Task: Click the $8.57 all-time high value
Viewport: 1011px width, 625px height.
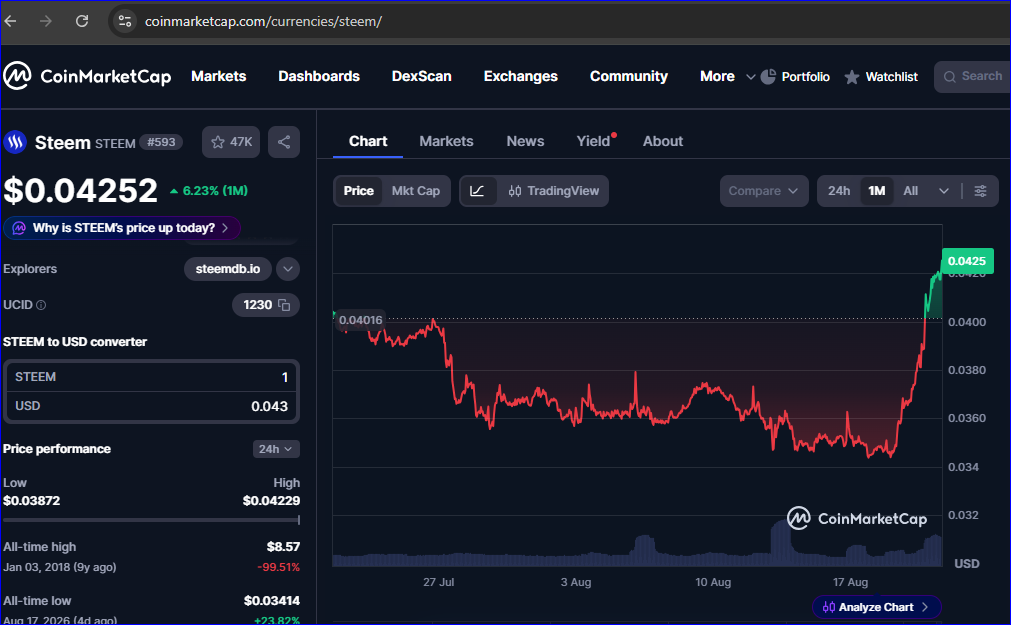Action: 283,547
